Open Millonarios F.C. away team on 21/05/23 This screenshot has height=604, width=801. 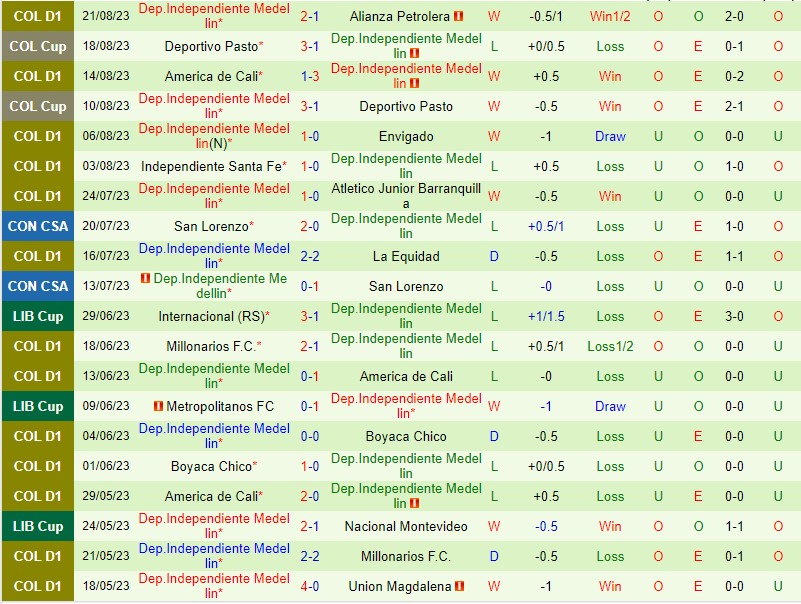(x=406, y=556)
